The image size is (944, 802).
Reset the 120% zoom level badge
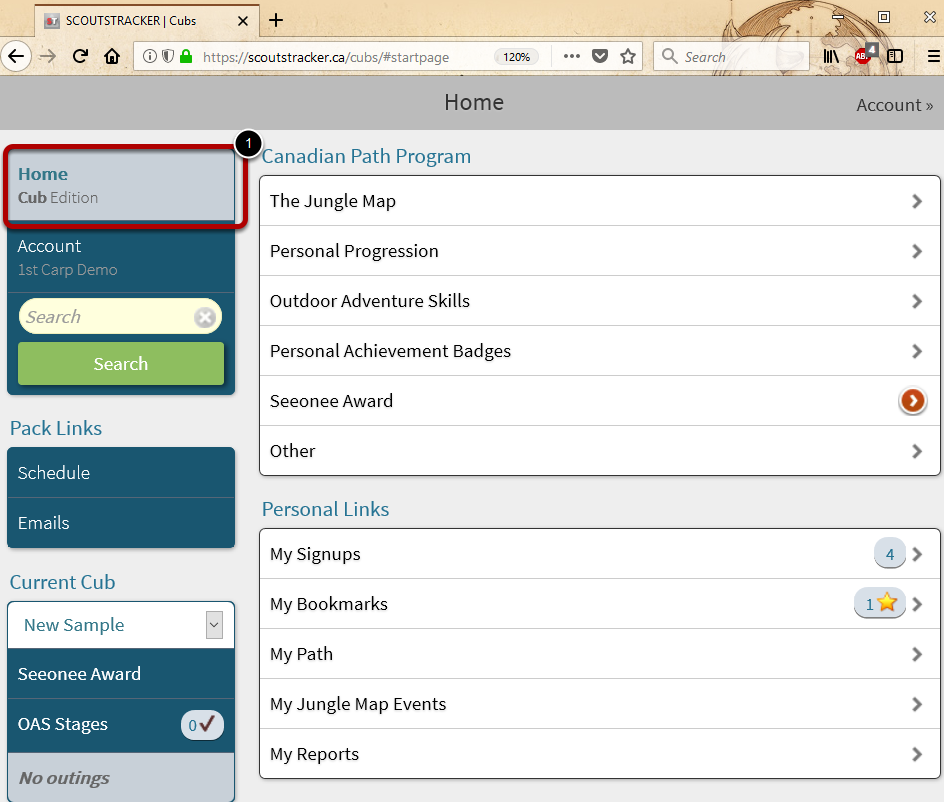[x=517, y=57]
